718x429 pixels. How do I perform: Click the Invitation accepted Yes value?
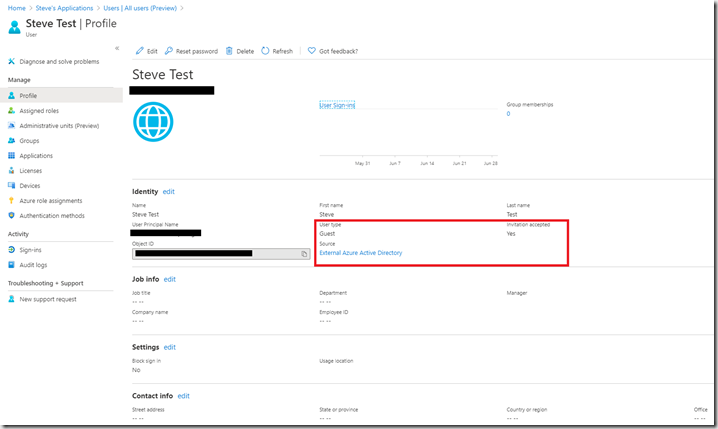[x=511, y=234]
